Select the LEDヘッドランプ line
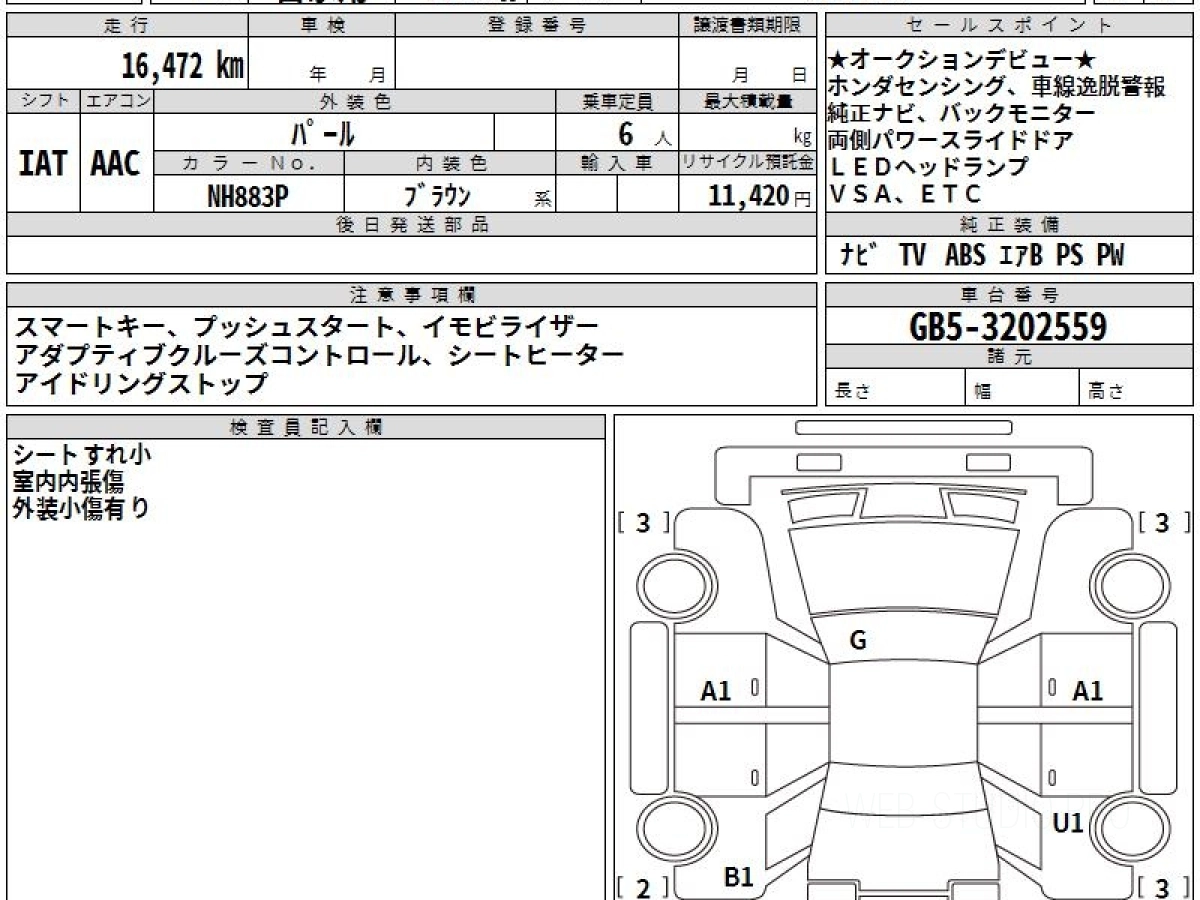The height and width of the screenshot is (900, 1200). coord(928,167)
